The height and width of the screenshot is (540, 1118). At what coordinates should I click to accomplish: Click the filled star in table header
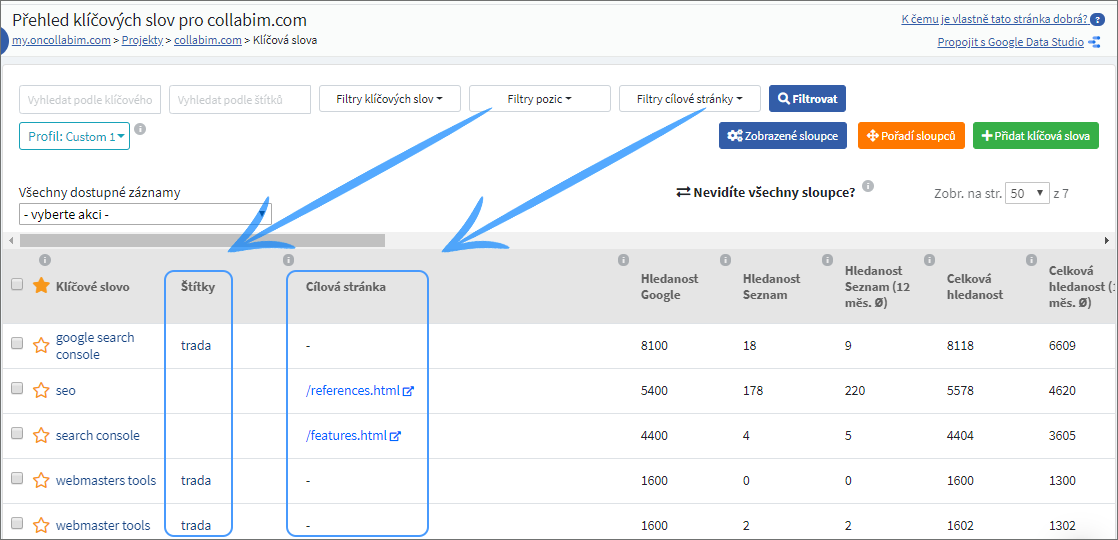point(41,287)
